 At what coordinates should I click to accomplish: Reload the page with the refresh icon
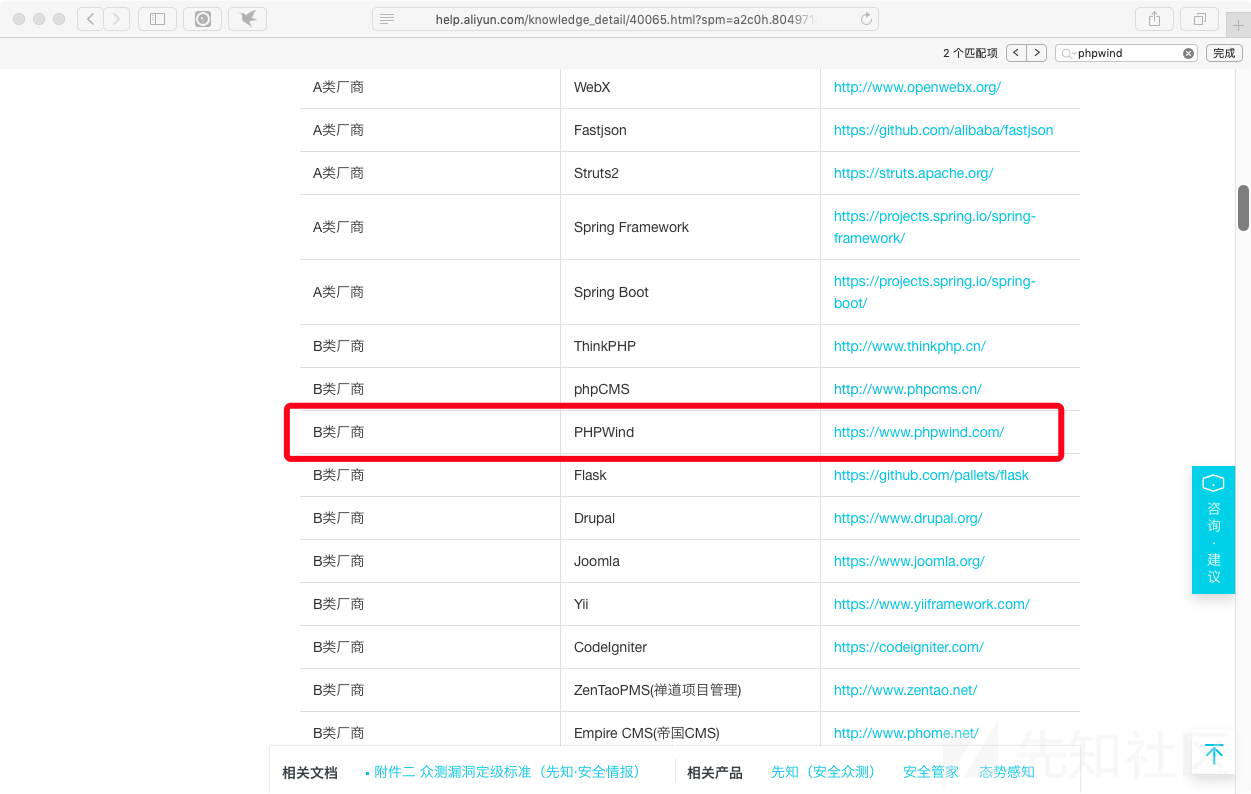[866, 19]
